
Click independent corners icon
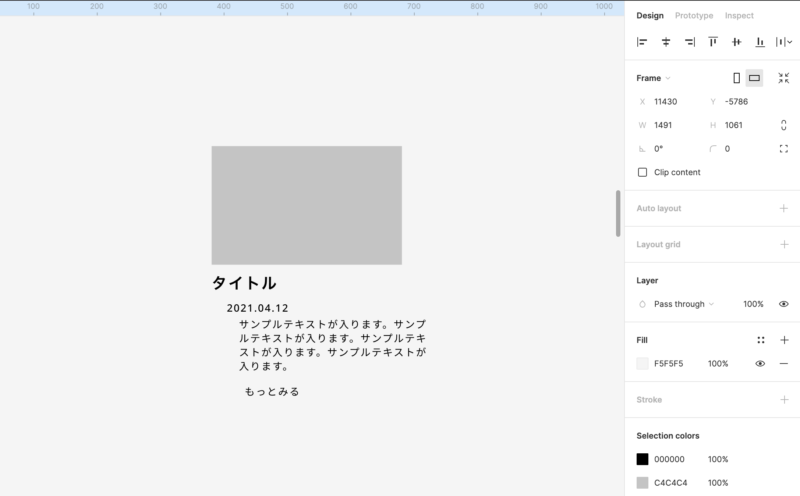[x=784, y=149]
